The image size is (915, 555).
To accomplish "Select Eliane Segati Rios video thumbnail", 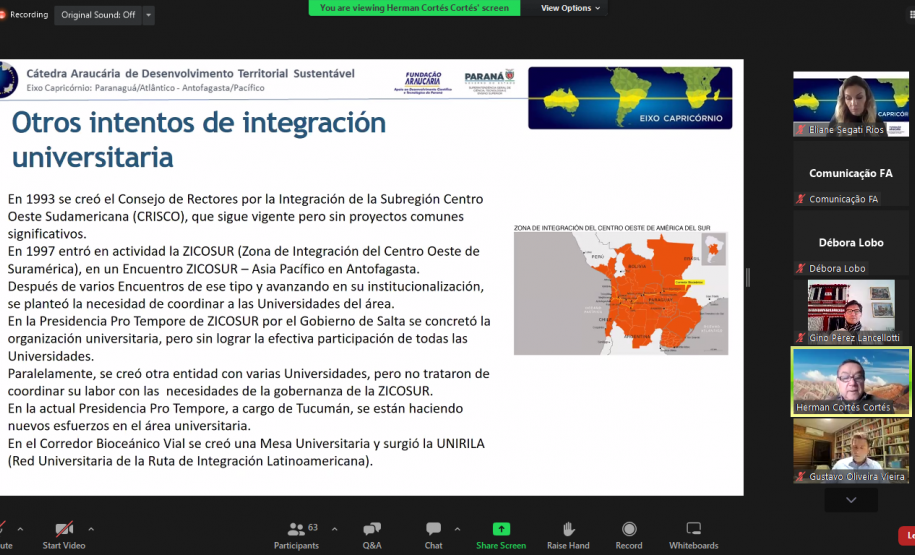I will coord(851,104).
